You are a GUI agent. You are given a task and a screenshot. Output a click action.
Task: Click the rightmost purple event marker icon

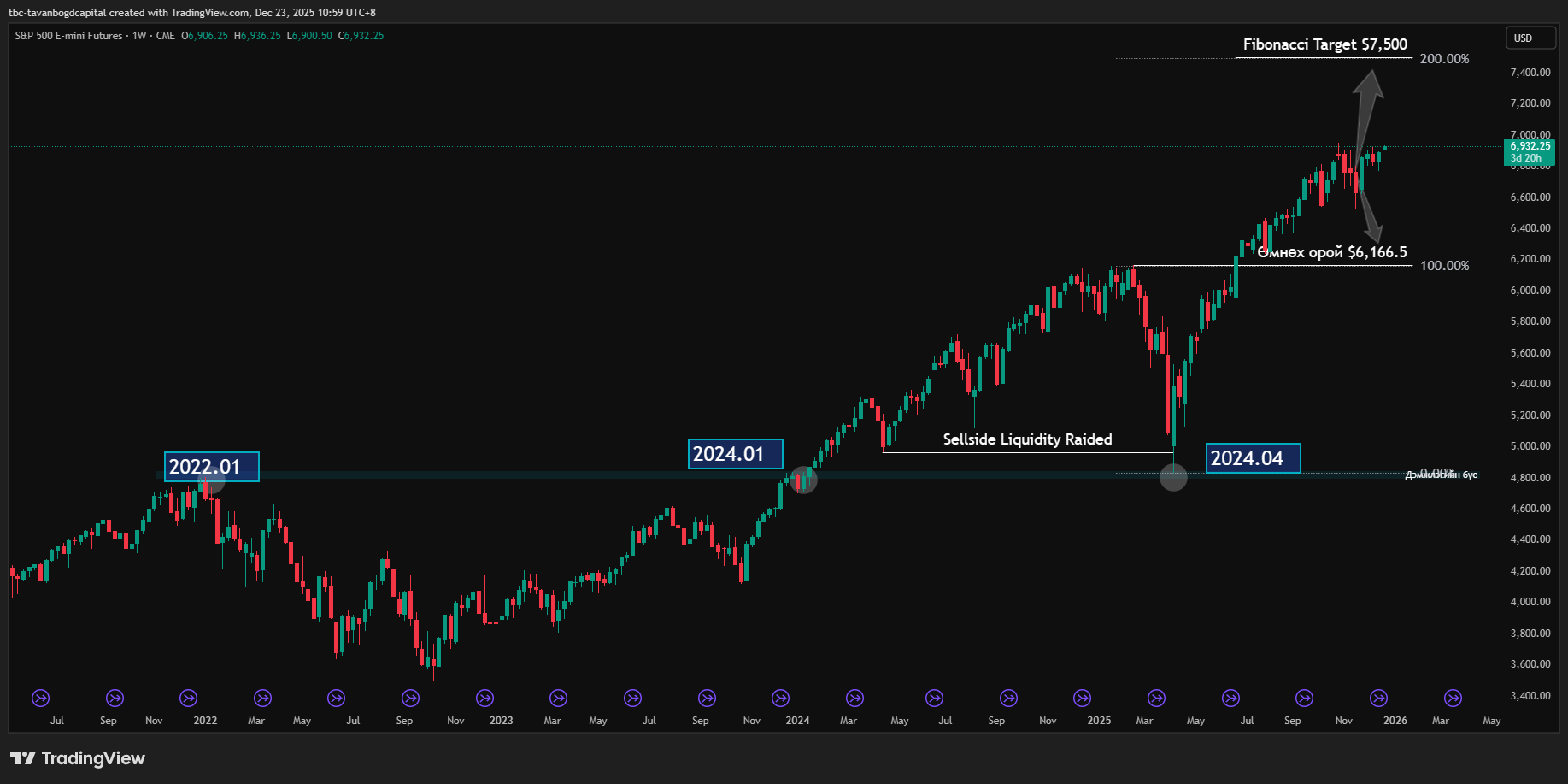pos(1453,699)
